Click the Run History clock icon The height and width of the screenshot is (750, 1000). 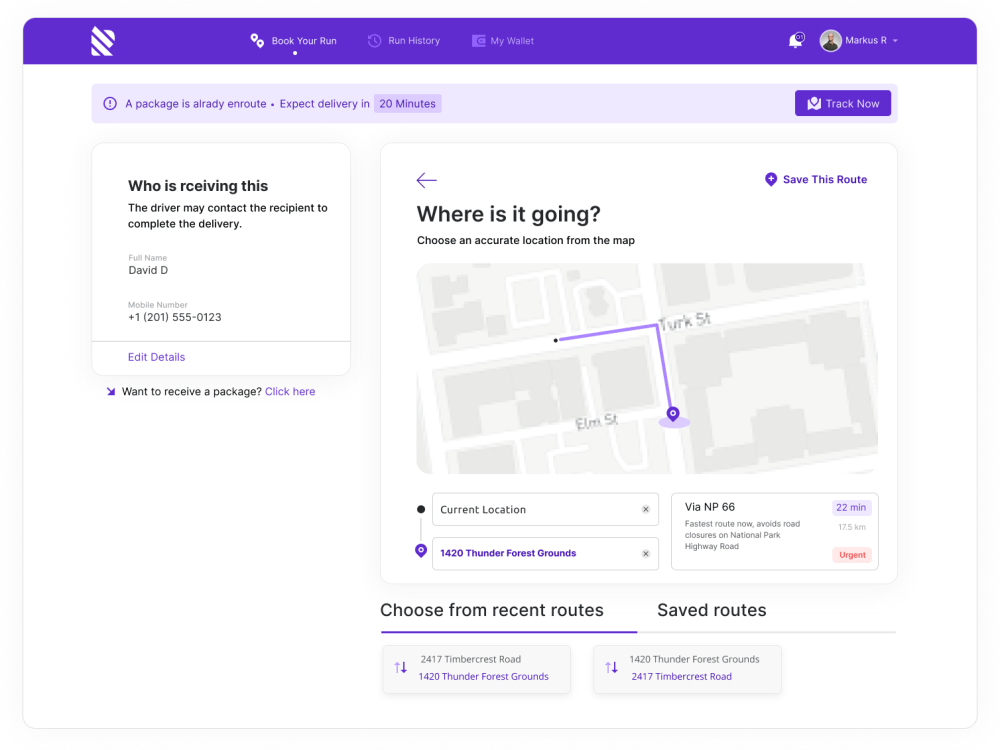[x=374, y=41]
